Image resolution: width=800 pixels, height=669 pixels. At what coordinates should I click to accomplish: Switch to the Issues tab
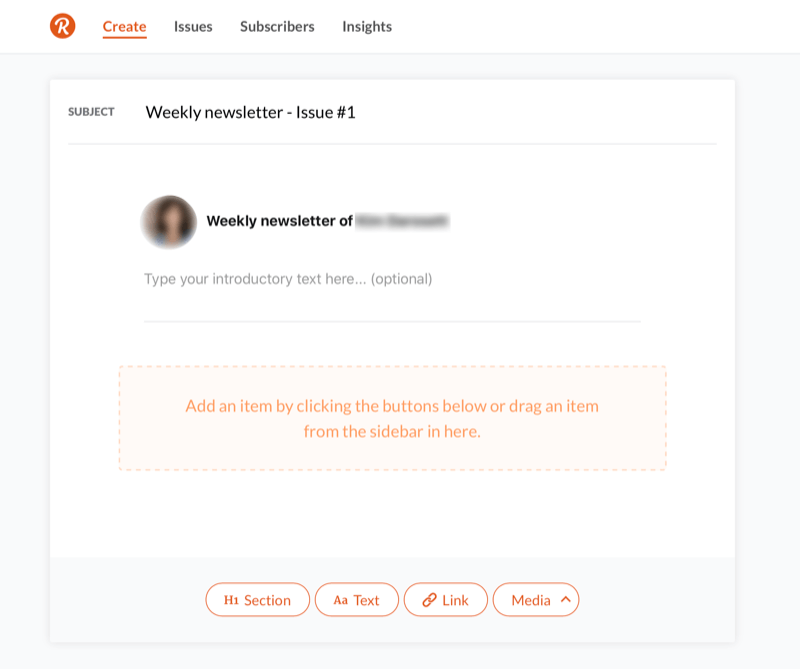(193, 27)
